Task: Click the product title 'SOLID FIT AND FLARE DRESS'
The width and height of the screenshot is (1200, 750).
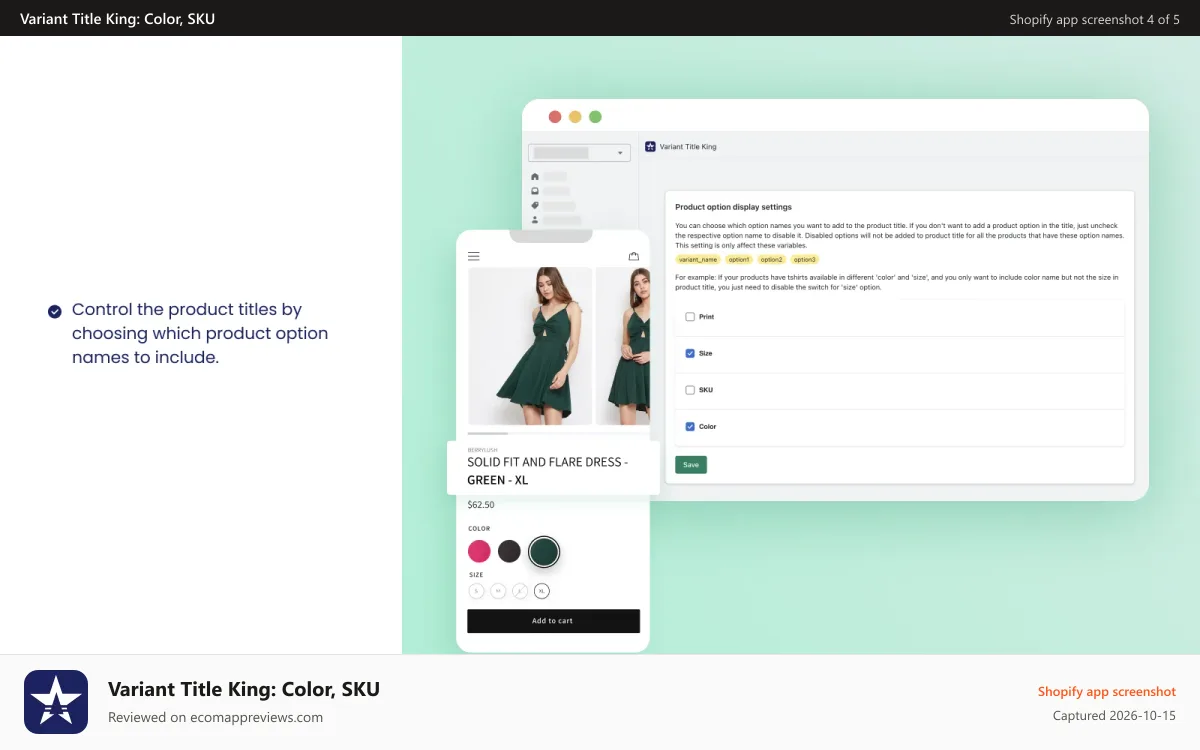Action: (x=544, y=463)
